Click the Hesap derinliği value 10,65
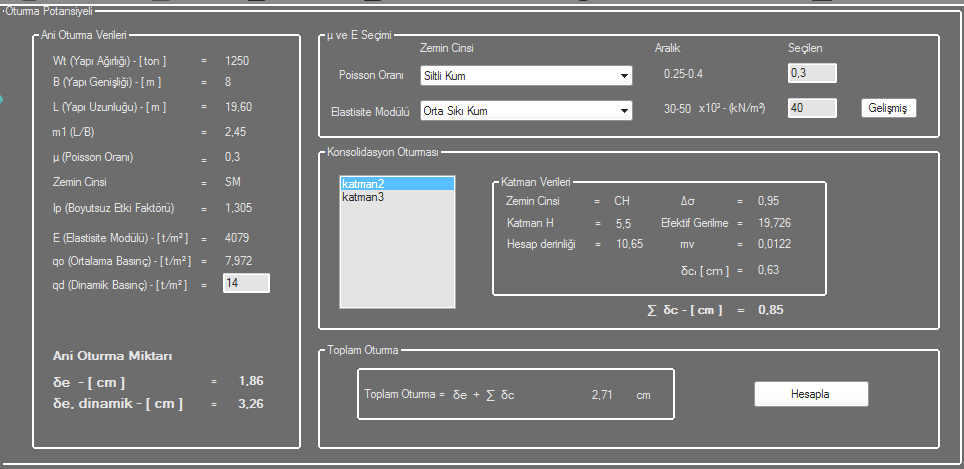 [629, 245]
